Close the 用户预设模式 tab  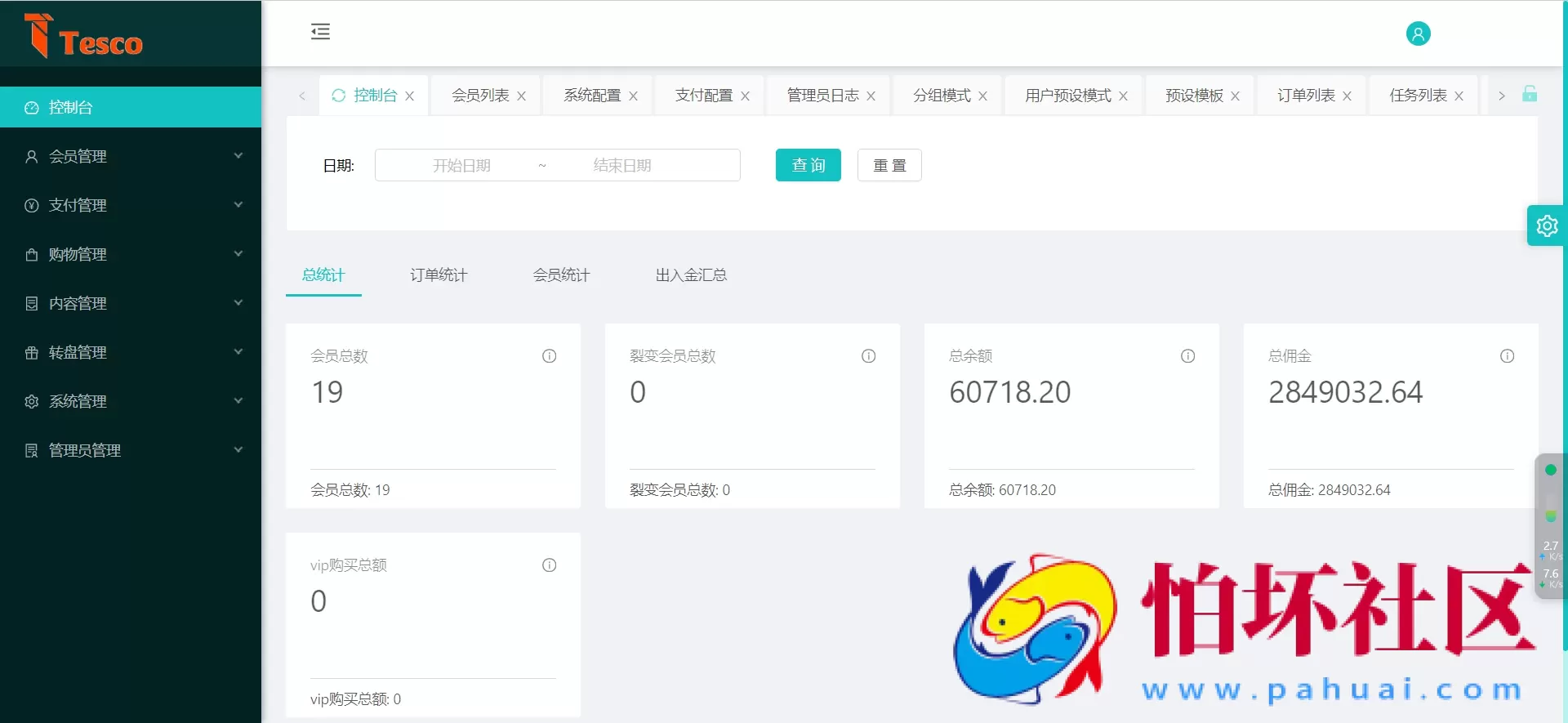[1124, 96]
